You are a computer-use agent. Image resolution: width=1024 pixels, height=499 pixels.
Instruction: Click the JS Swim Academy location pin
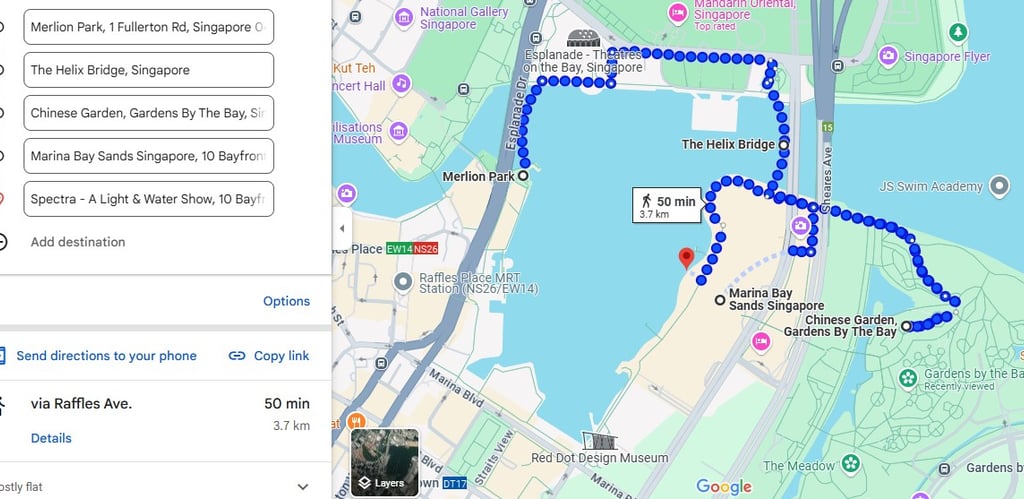[x=999, y=187]
